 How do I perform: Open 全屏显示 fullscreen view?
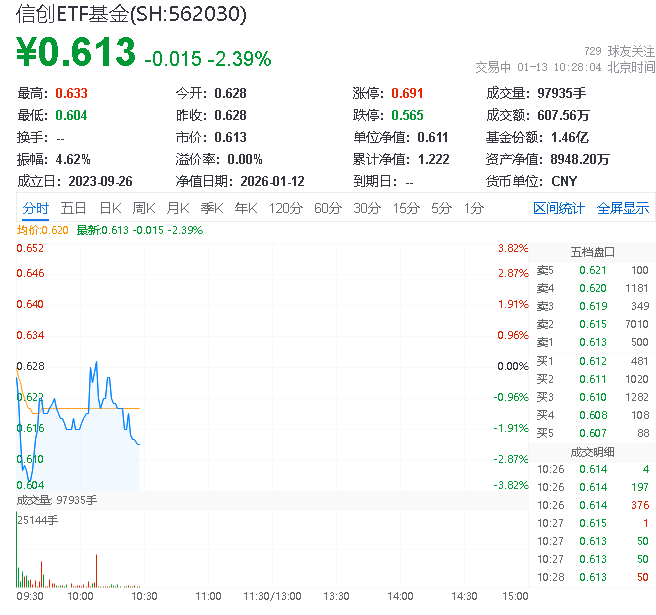point(623,208)
